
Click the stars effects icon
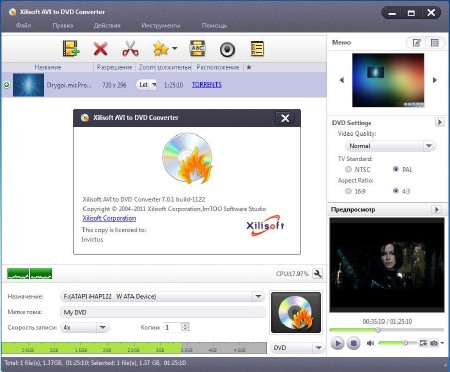tap(160, 49)
